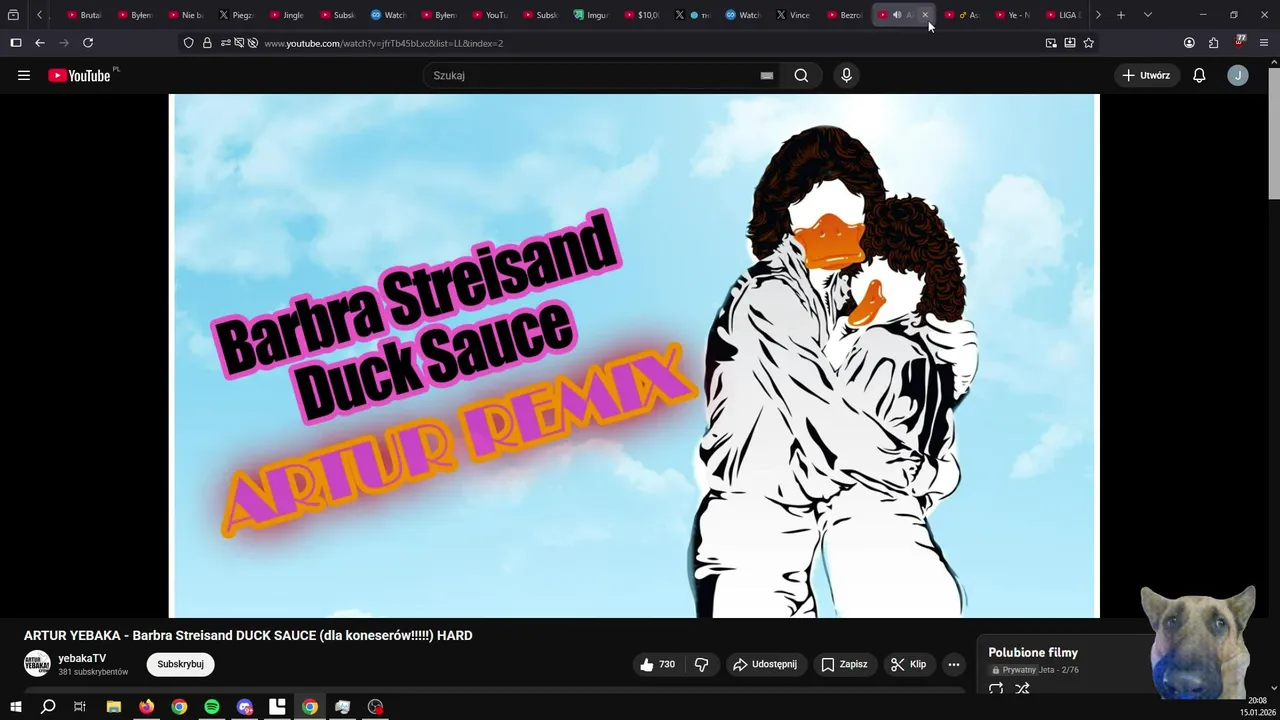Go to the YouTube home logo
This screenshot has height=720, width=1280.
pyautogui.click(x=79, y=75)
